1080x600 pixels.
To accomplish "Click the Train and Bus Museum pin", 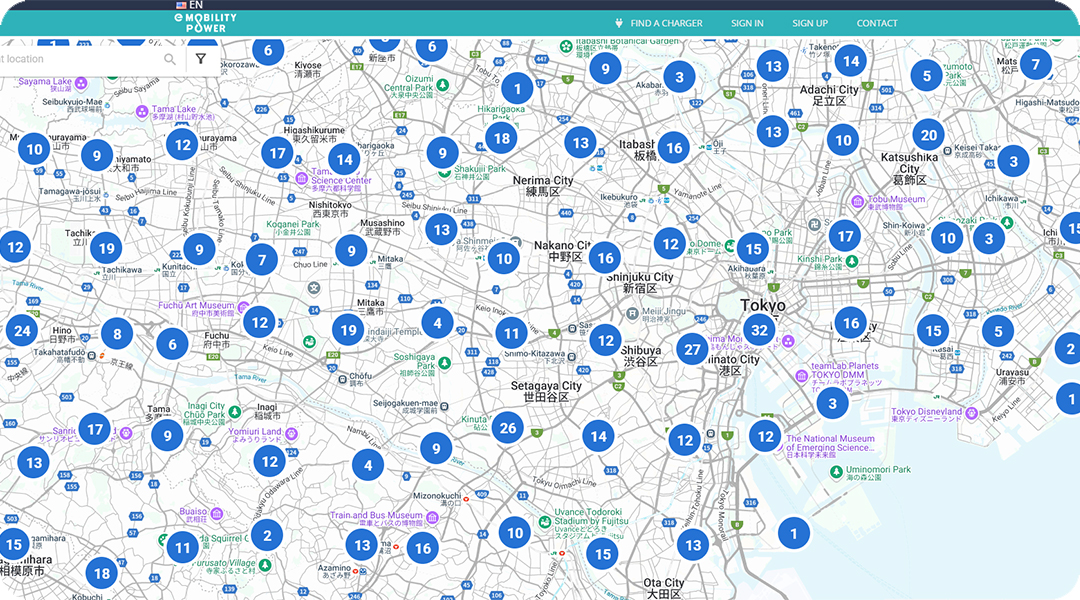I will 432,516.
